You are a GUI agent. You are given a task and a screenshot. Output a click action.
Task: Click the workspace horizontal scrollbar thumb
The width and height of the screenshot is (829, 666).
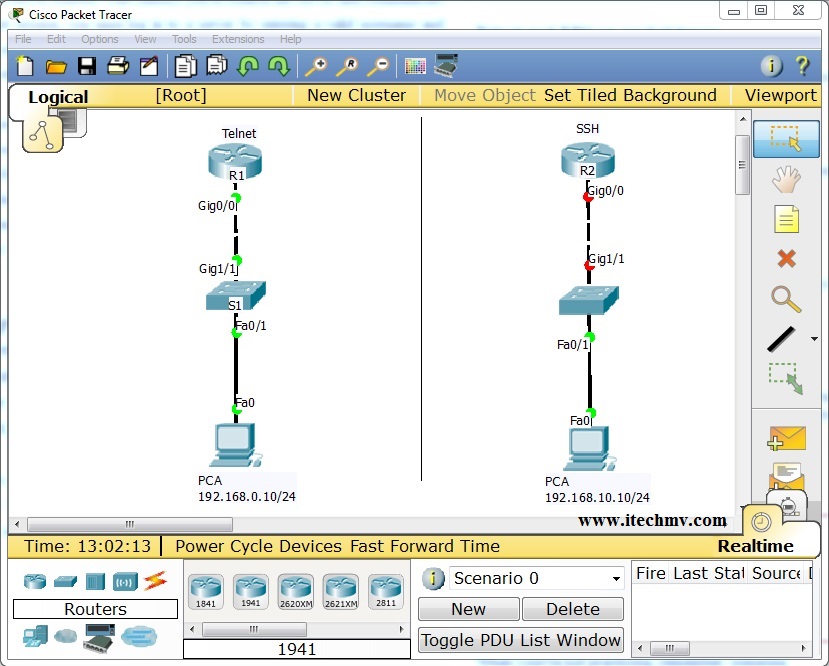coord(130,524)
